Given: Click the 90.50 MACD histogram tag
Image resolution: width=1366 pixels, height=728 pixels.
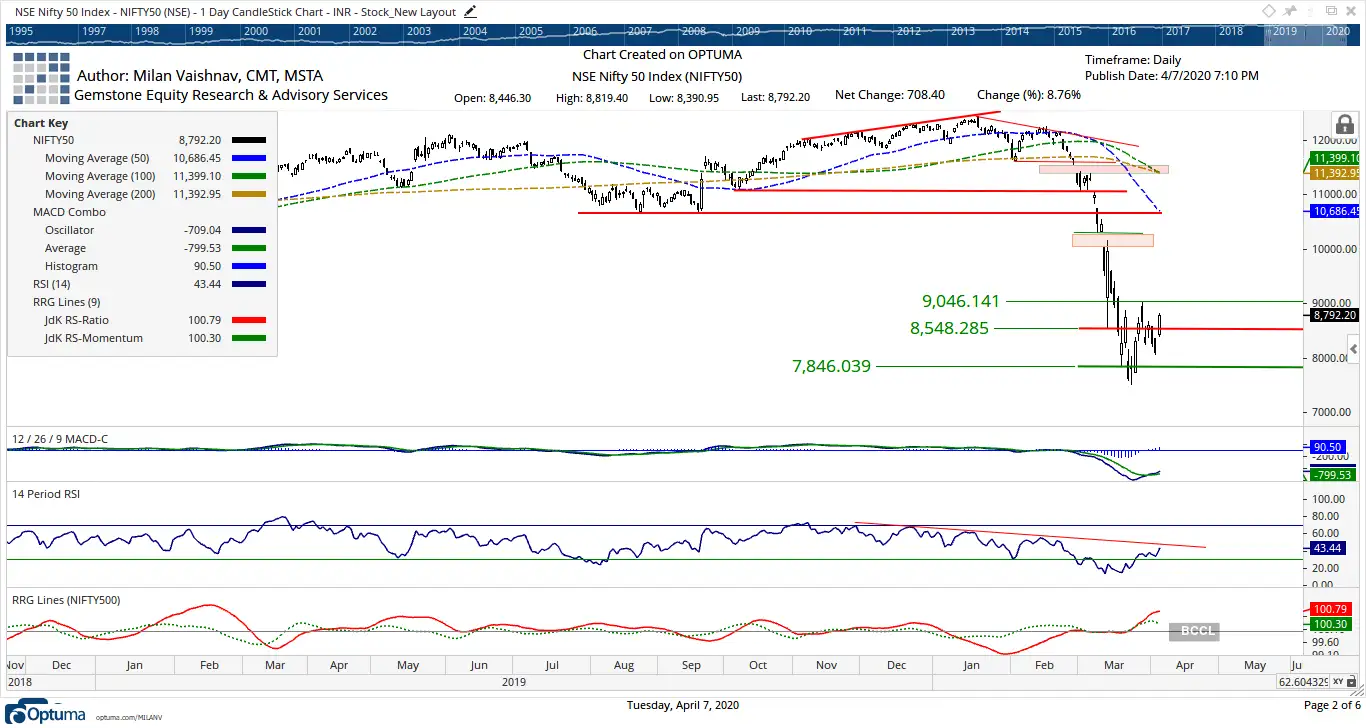Looking at the screenshot, I should [1326, 447].
